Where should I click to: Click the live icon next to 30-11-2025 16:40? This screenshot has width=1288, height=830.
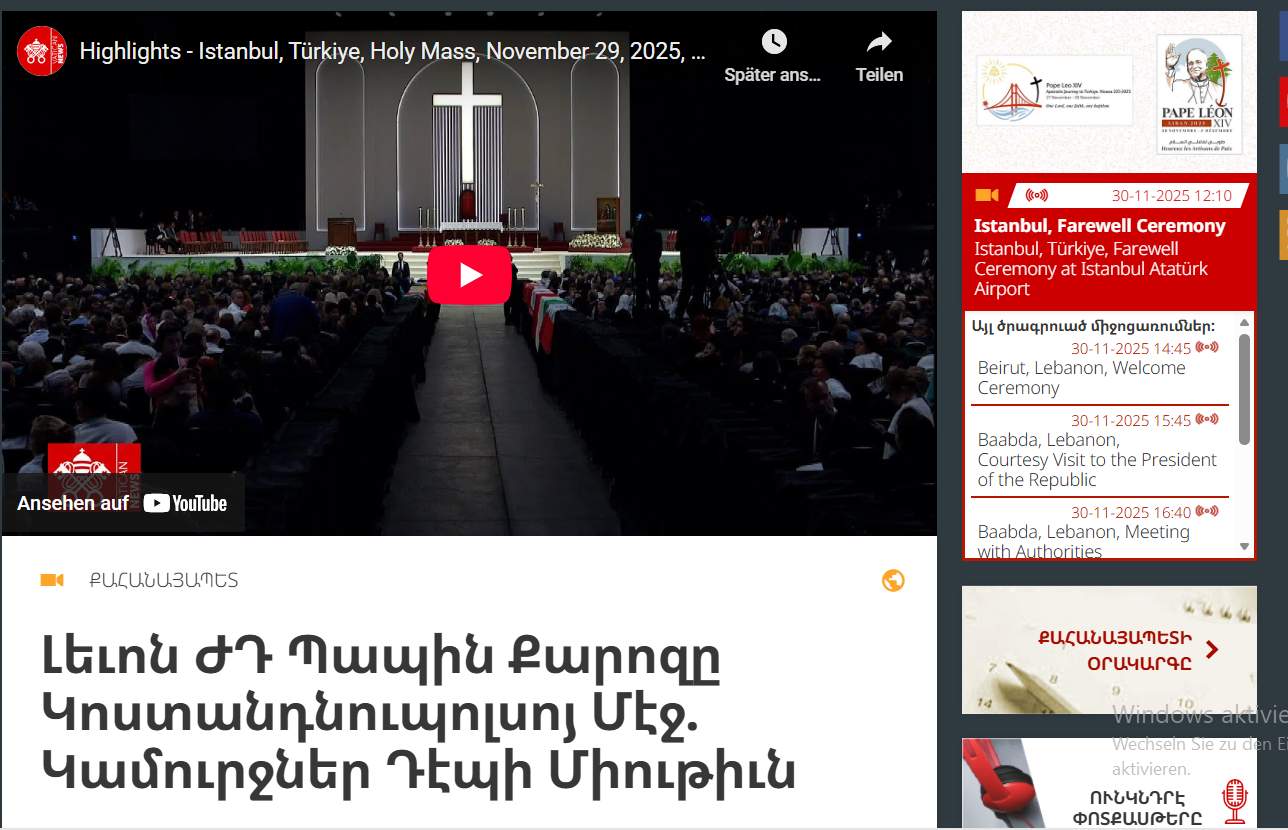point(1207,512)
